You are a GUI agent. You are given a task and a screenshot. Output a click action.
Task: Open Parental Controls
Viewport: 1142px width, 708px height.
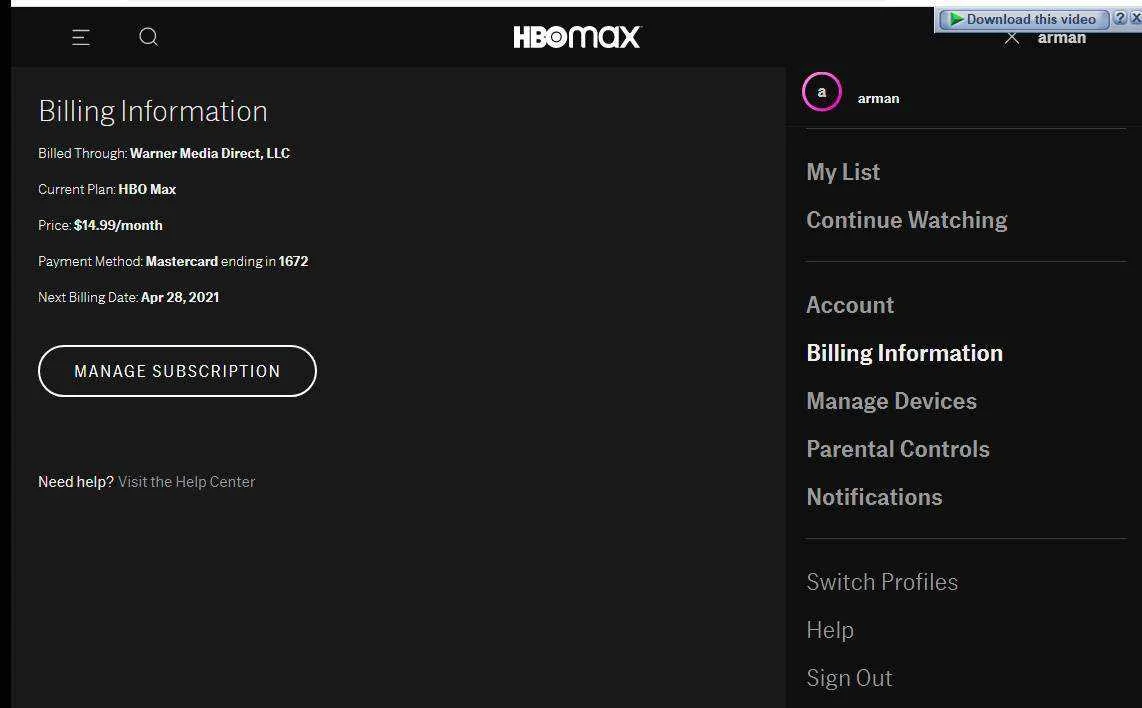pyautogui.click(x=898, y=449)
